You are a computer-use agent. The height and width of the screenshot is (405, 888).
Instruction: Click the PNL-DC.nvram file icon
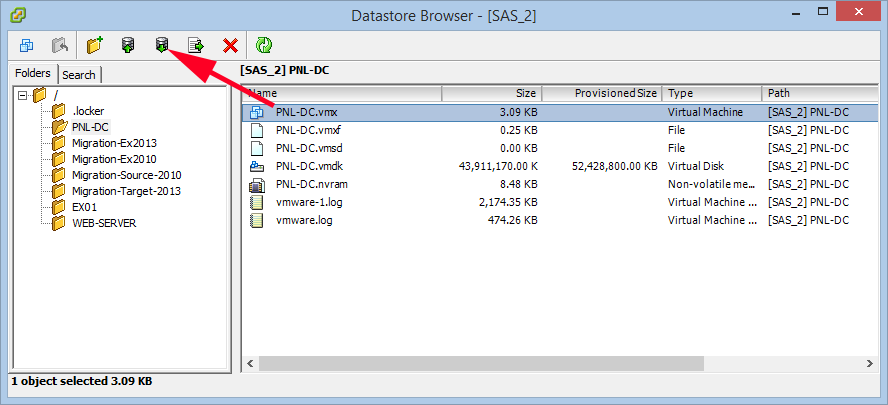pyautogui.click(x=257, y=185)
